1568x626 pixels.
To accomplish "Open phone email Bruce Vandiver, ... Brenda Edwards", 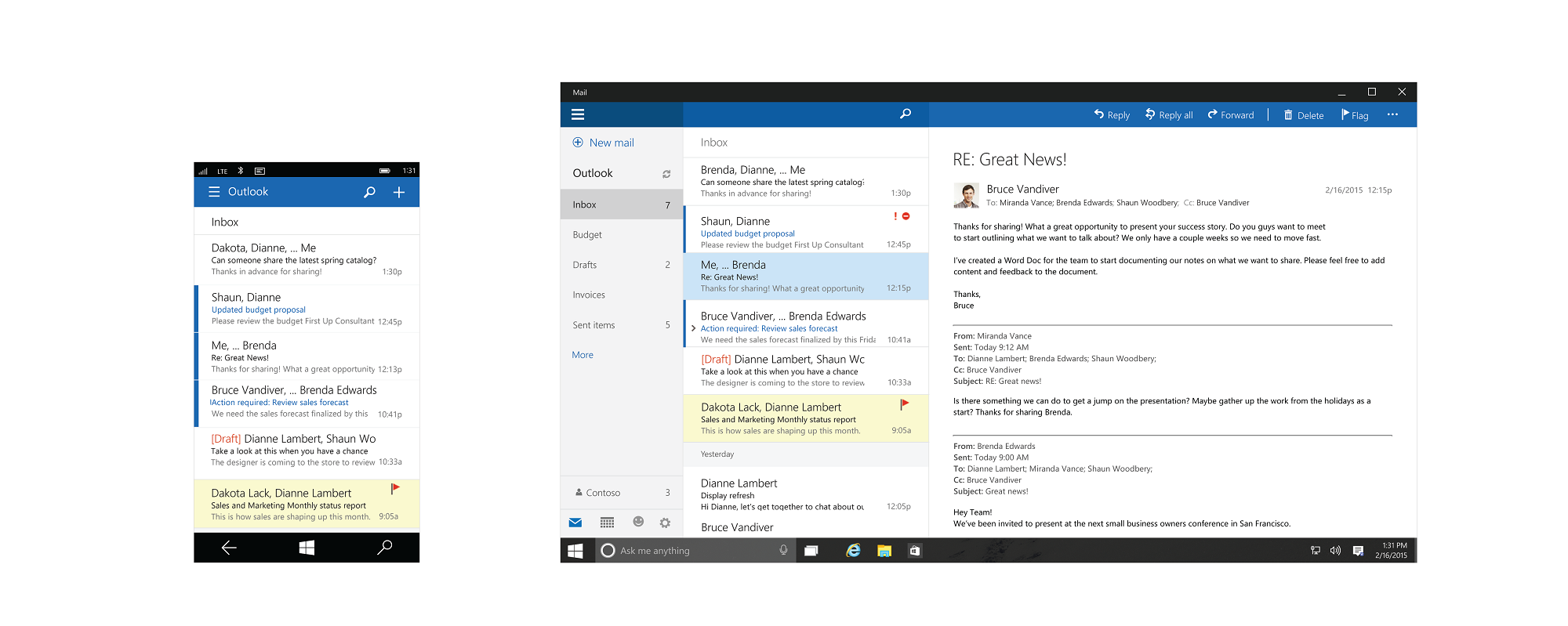I will [307, 403].
